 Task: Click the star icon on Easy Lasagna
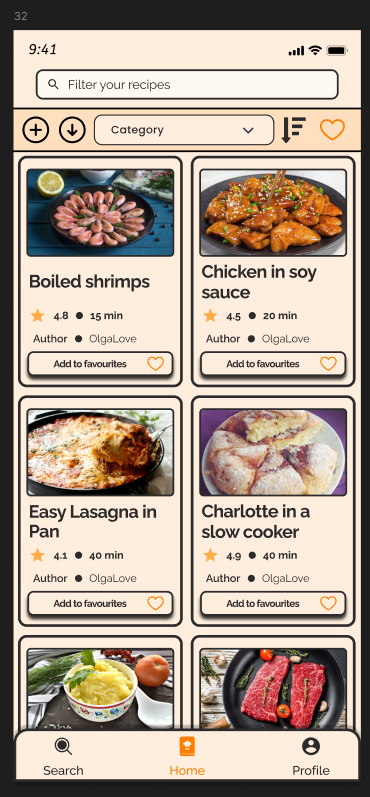click(38, 555)
